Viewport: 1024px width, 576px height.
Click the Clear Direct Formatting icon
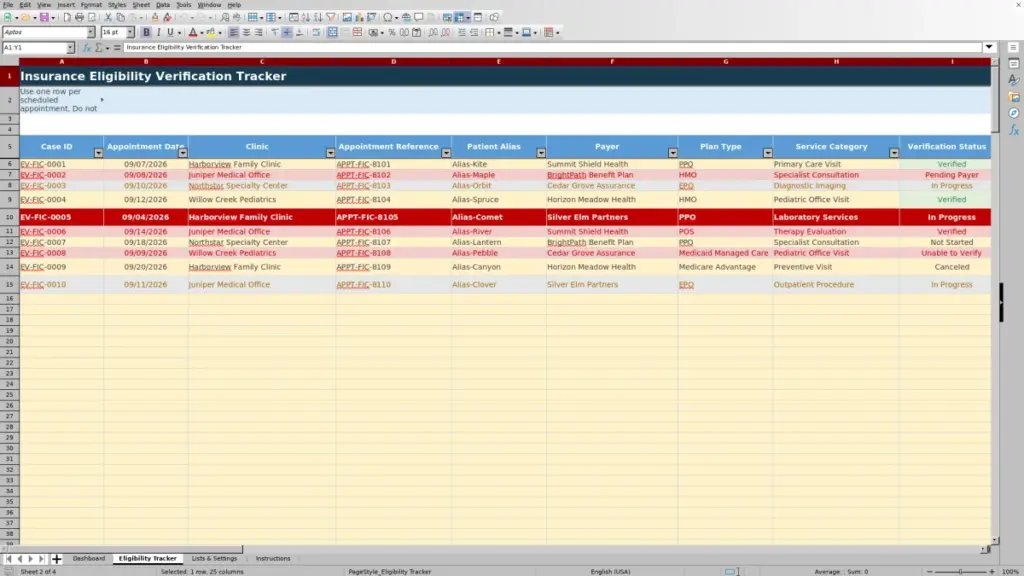tap(167, 18)
